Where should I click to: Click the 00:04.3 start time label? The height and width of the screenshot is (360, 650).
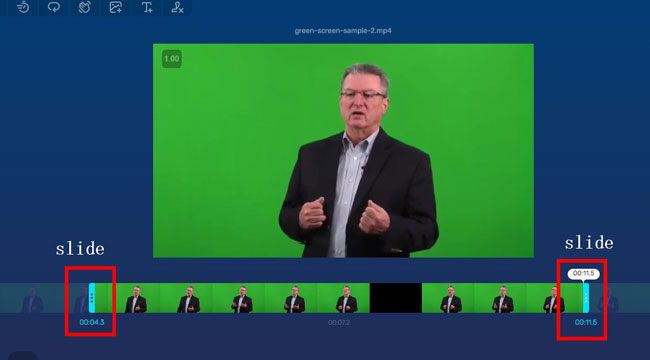[92, 322]
